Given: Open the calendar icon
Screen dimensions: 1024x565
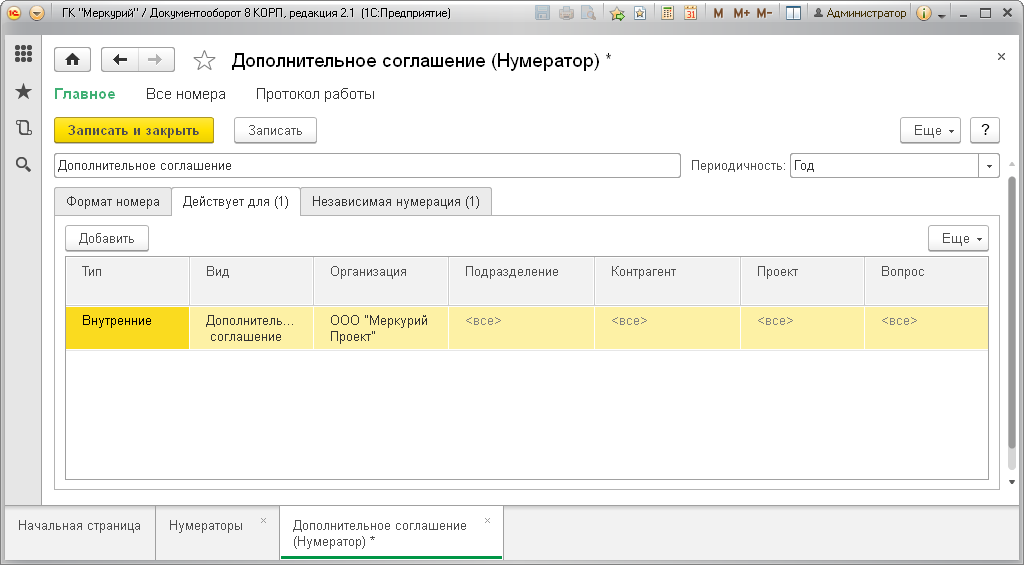Looking at the screenshot, I should pos(690,13).
